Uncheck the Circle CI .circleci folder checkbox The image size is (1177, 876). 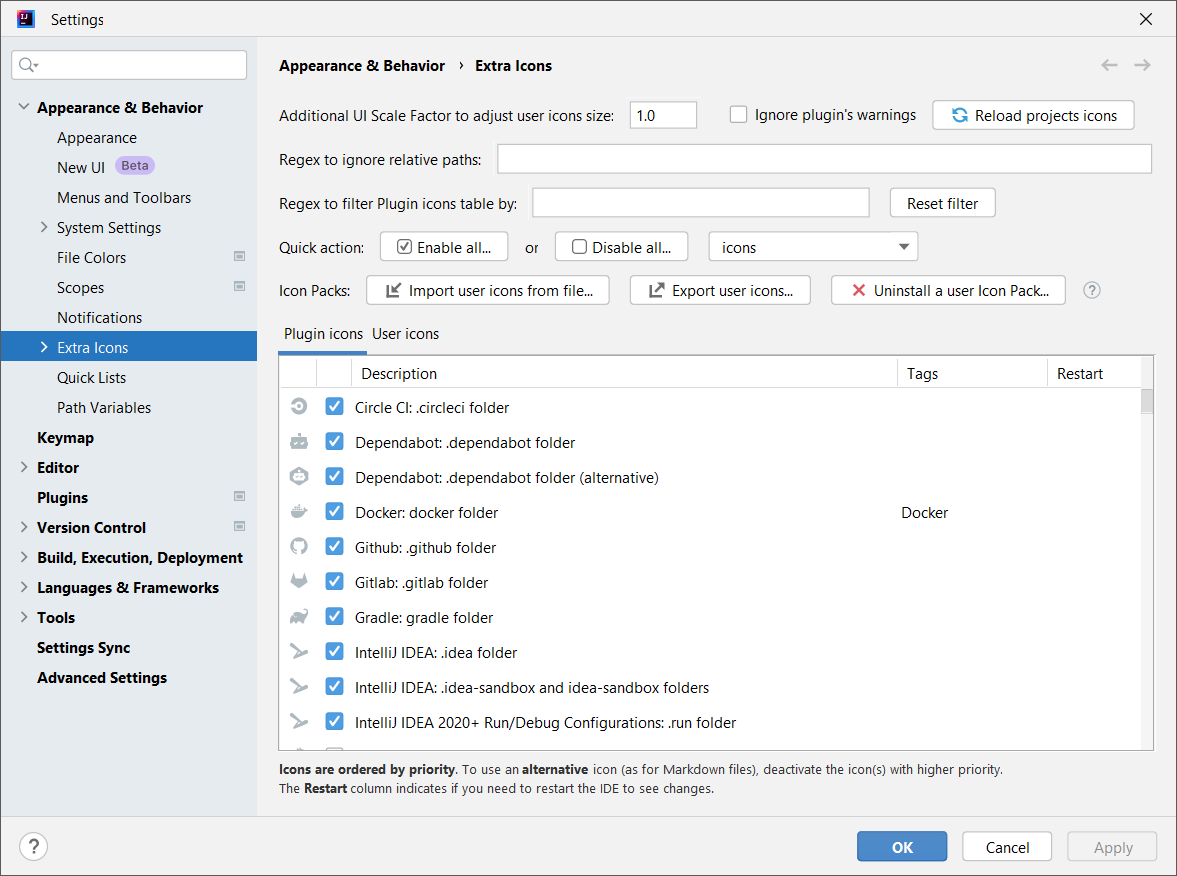pos(335,407)
